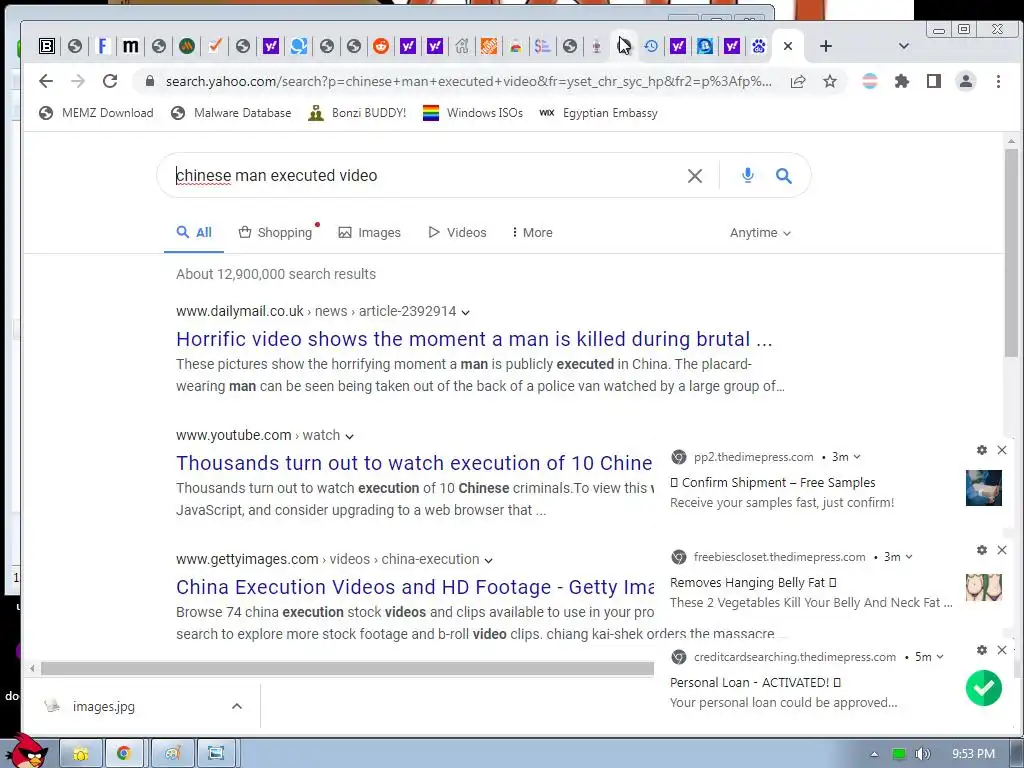Expand the creditcardsearching notification chevron
1024x768 pixels.
[x=940, y=657]
